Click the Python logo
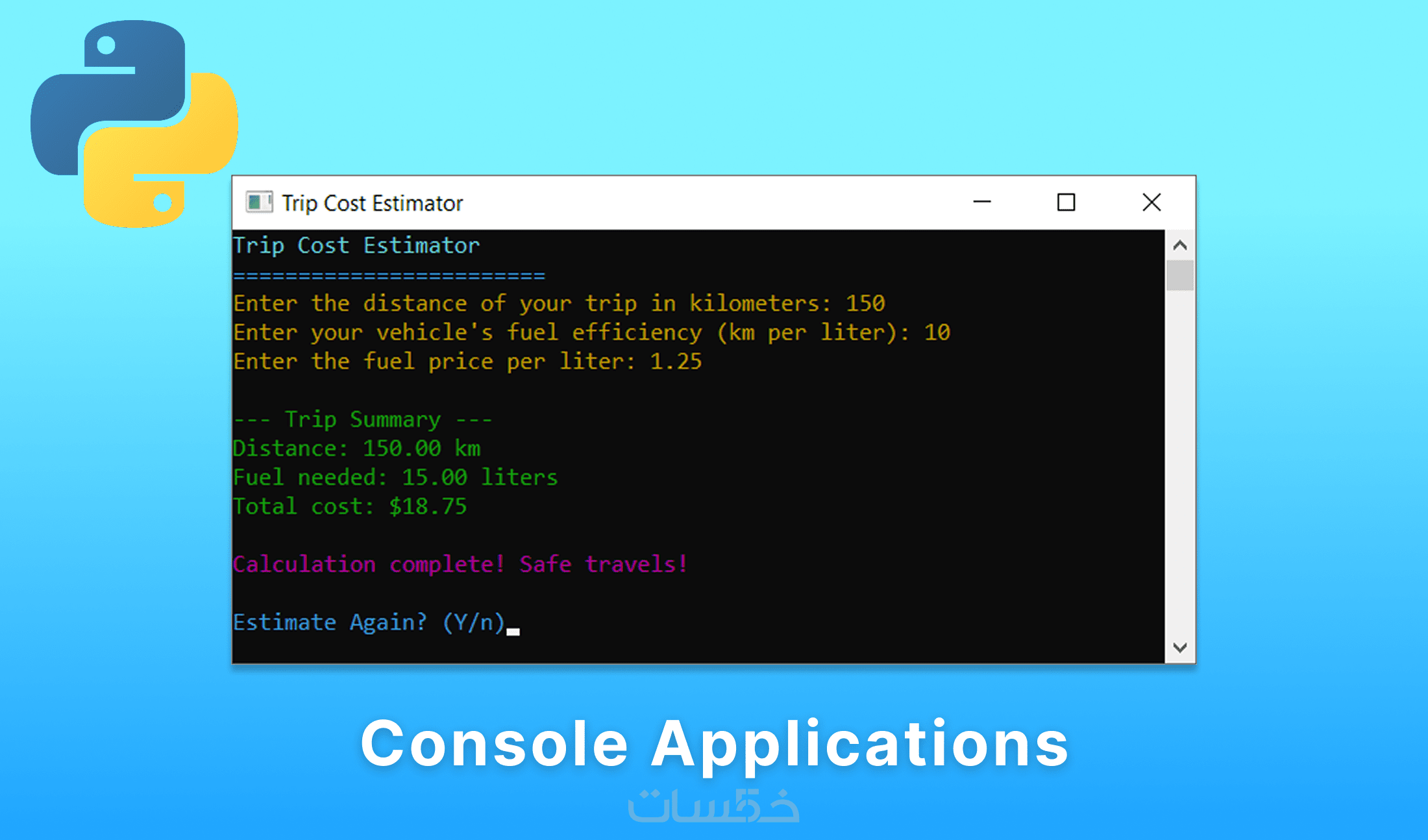The image size is (1428, 840). (134, 123)
